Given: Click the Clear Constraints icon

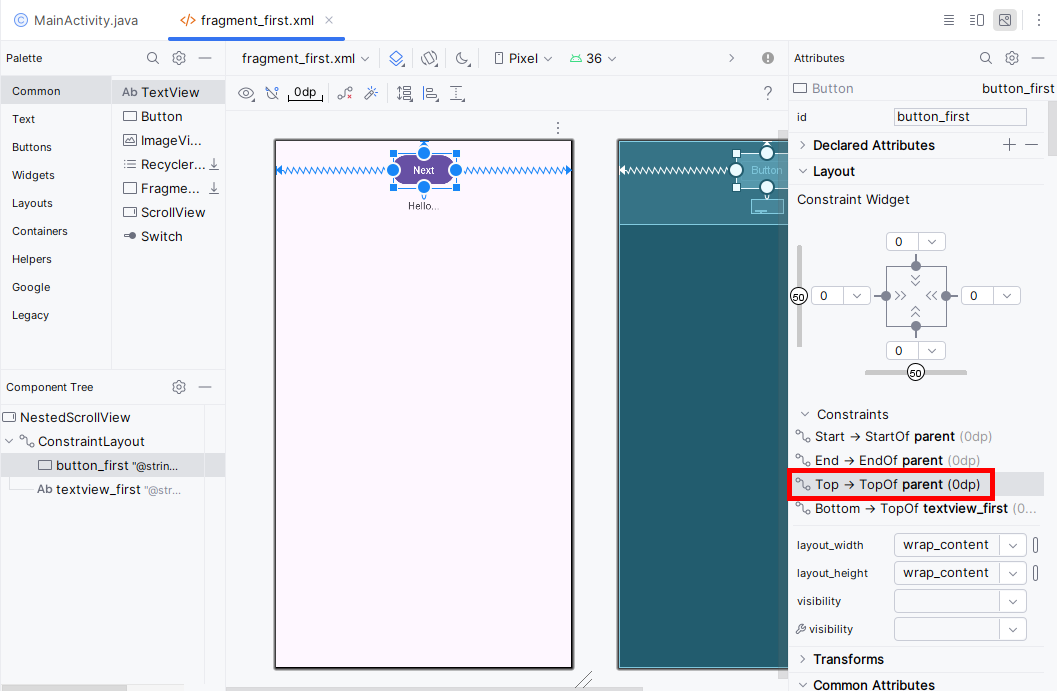Looking at the screenshot, I should point(345,93).
